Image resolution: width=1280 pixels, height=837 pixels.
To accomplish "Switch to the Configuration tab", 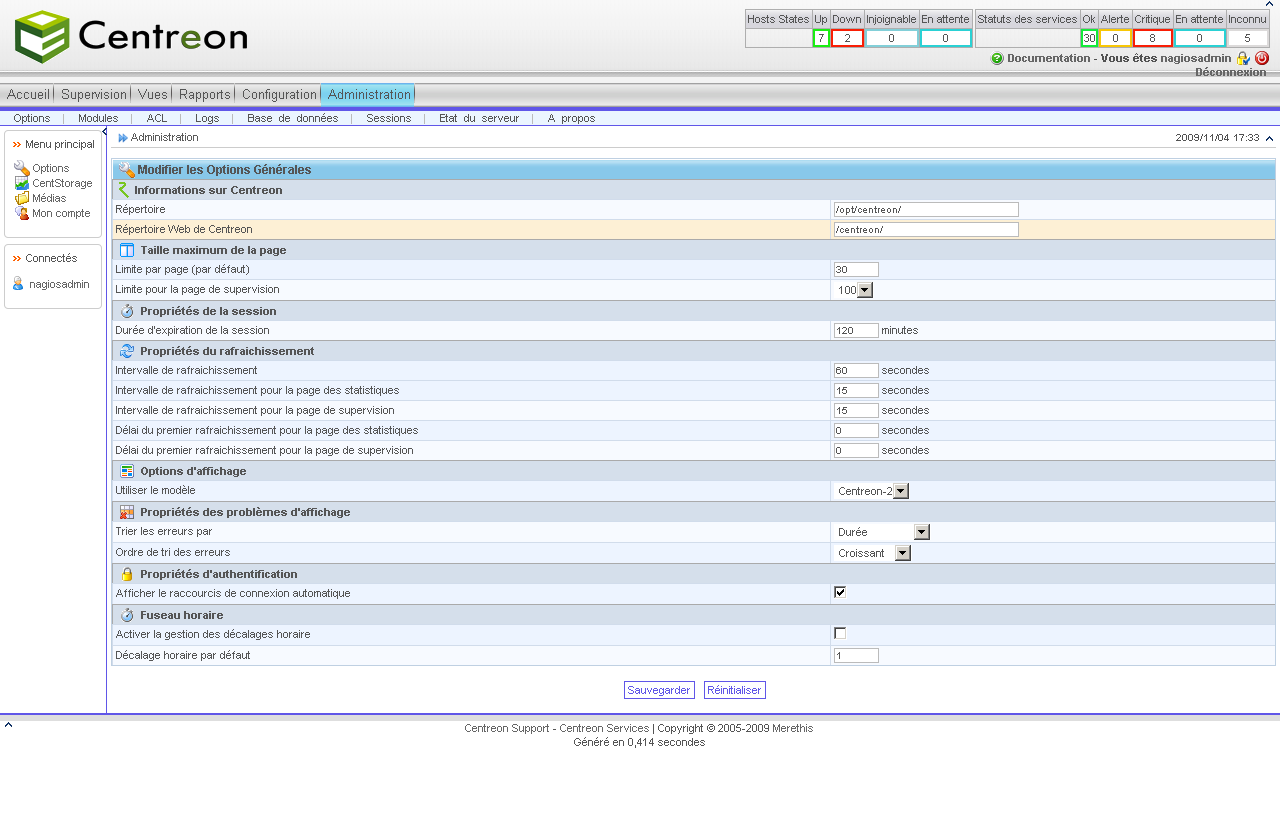I will [279, 94].
